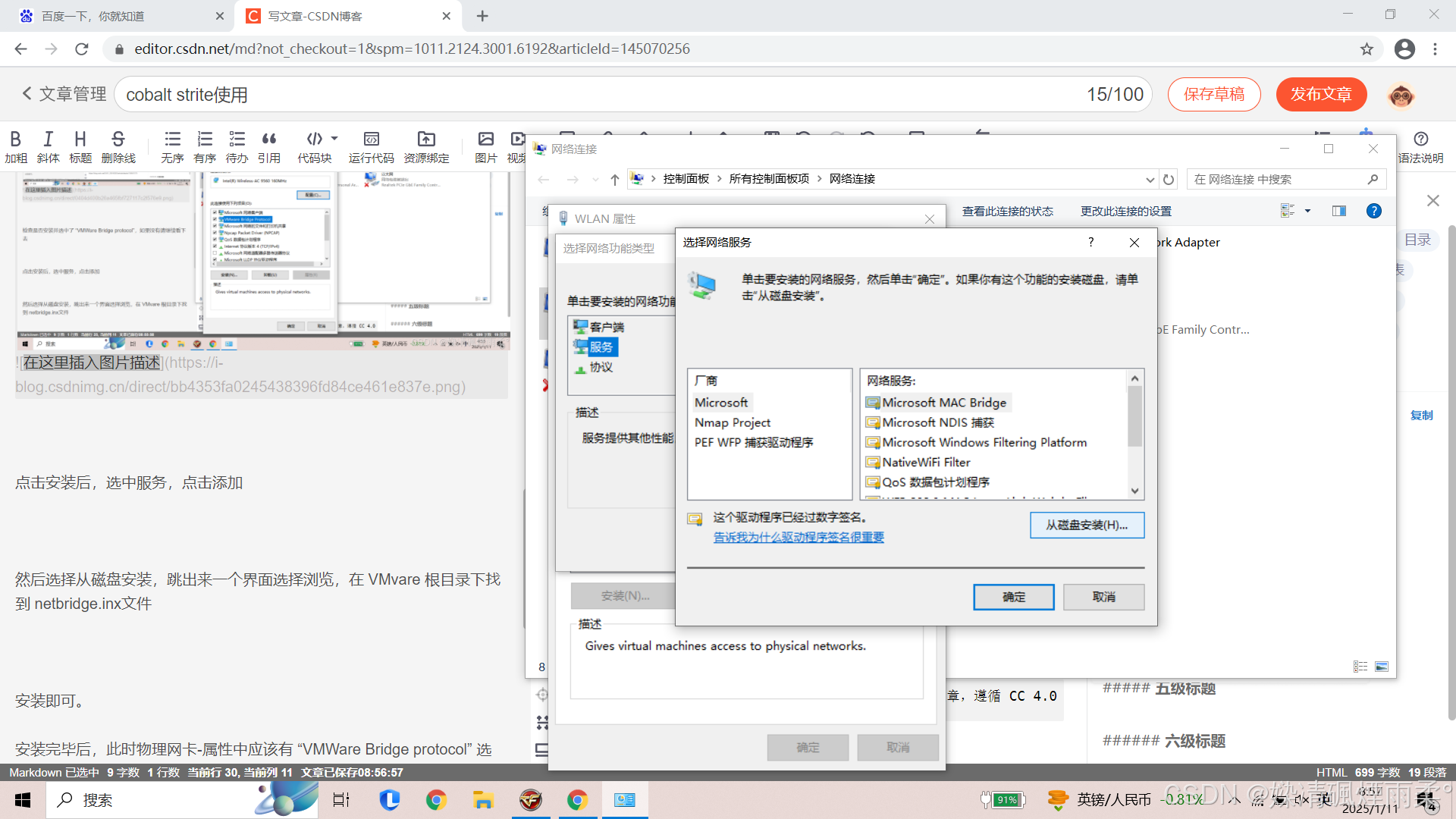Expand the code block (代码块) dropdown arrow
Image resolution: width=1456 pixels, height=819 pixels.
[334, 139]
